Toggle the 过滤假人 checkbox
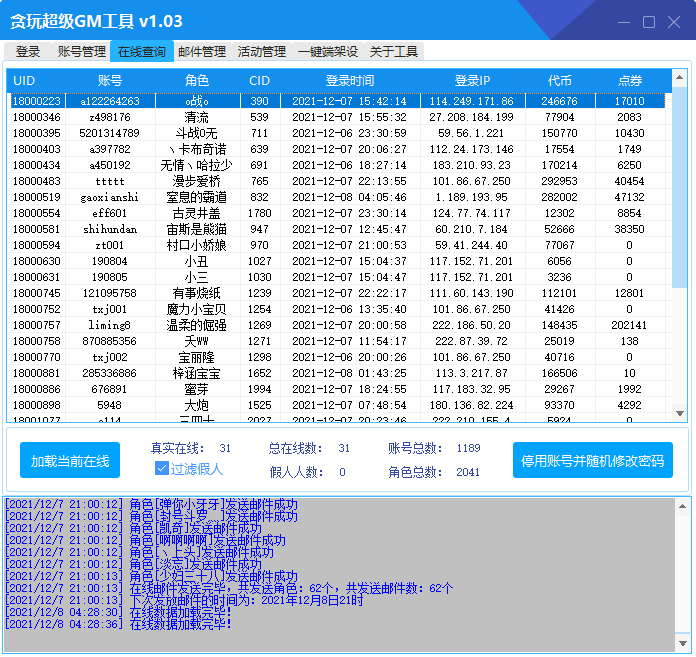Screen dimensions: 696x657 [x=162, y=468]
